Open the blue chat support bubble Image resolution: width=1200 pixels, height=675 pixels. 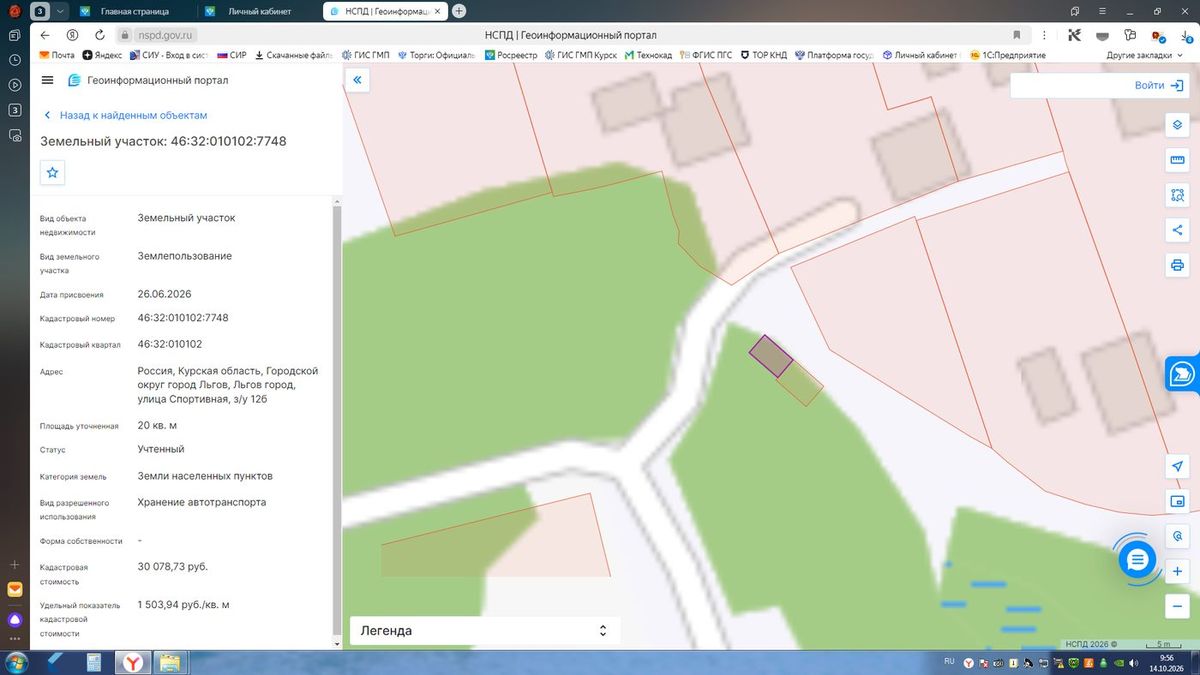[1137, 559]
